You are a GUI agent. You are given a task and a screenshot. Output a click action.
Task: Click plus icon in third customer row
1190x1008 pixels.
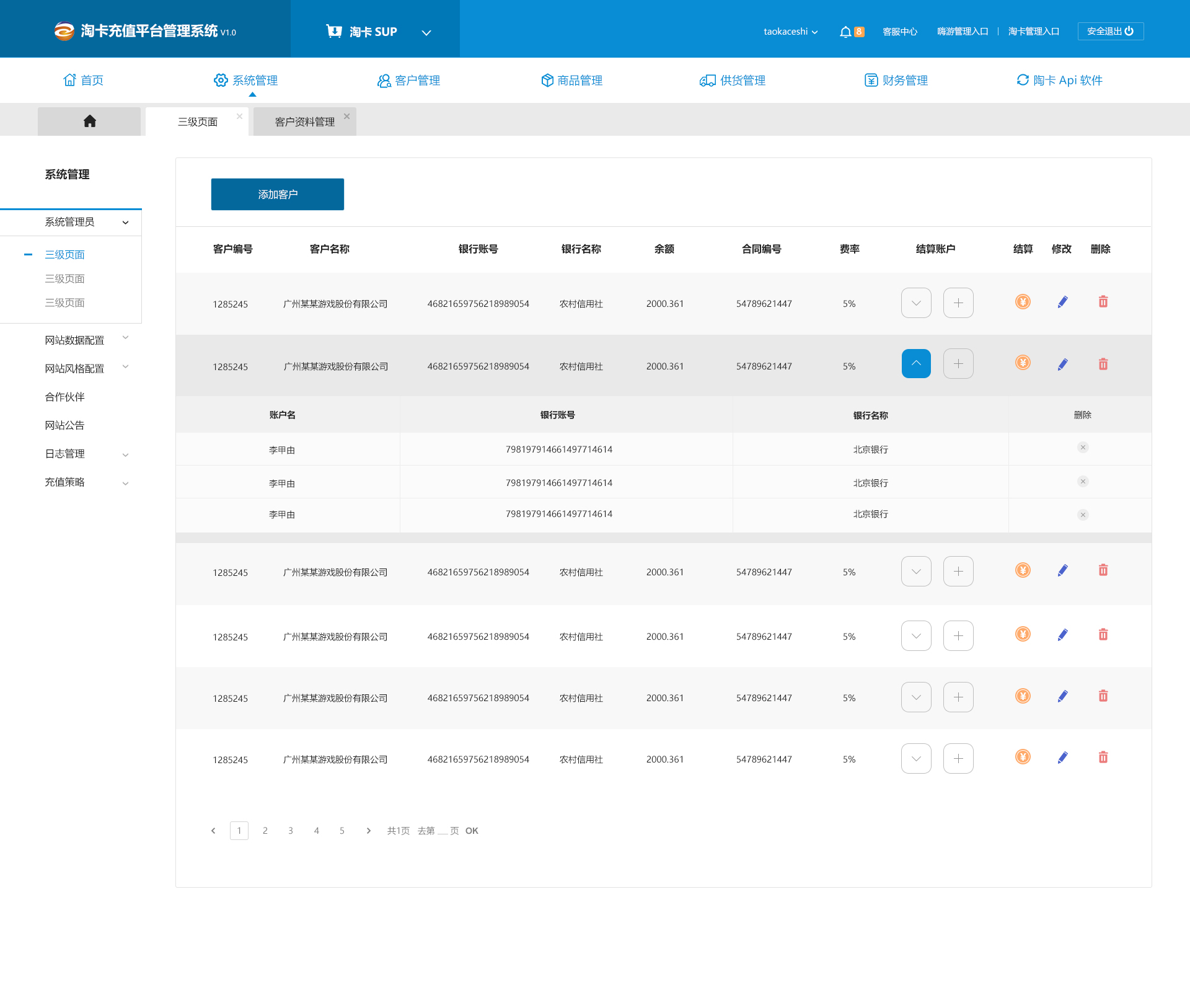[x=958, y=572]
